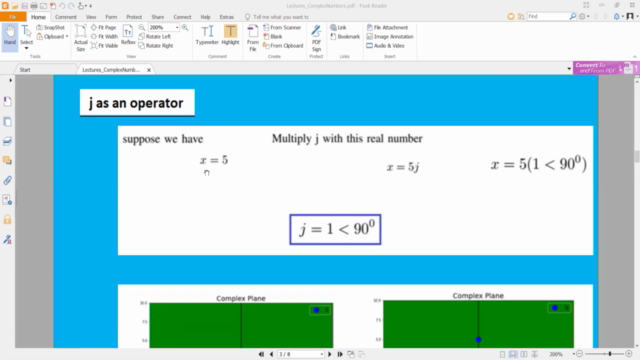
Task: Open the Extras ribbon tab
Action: 227,17
